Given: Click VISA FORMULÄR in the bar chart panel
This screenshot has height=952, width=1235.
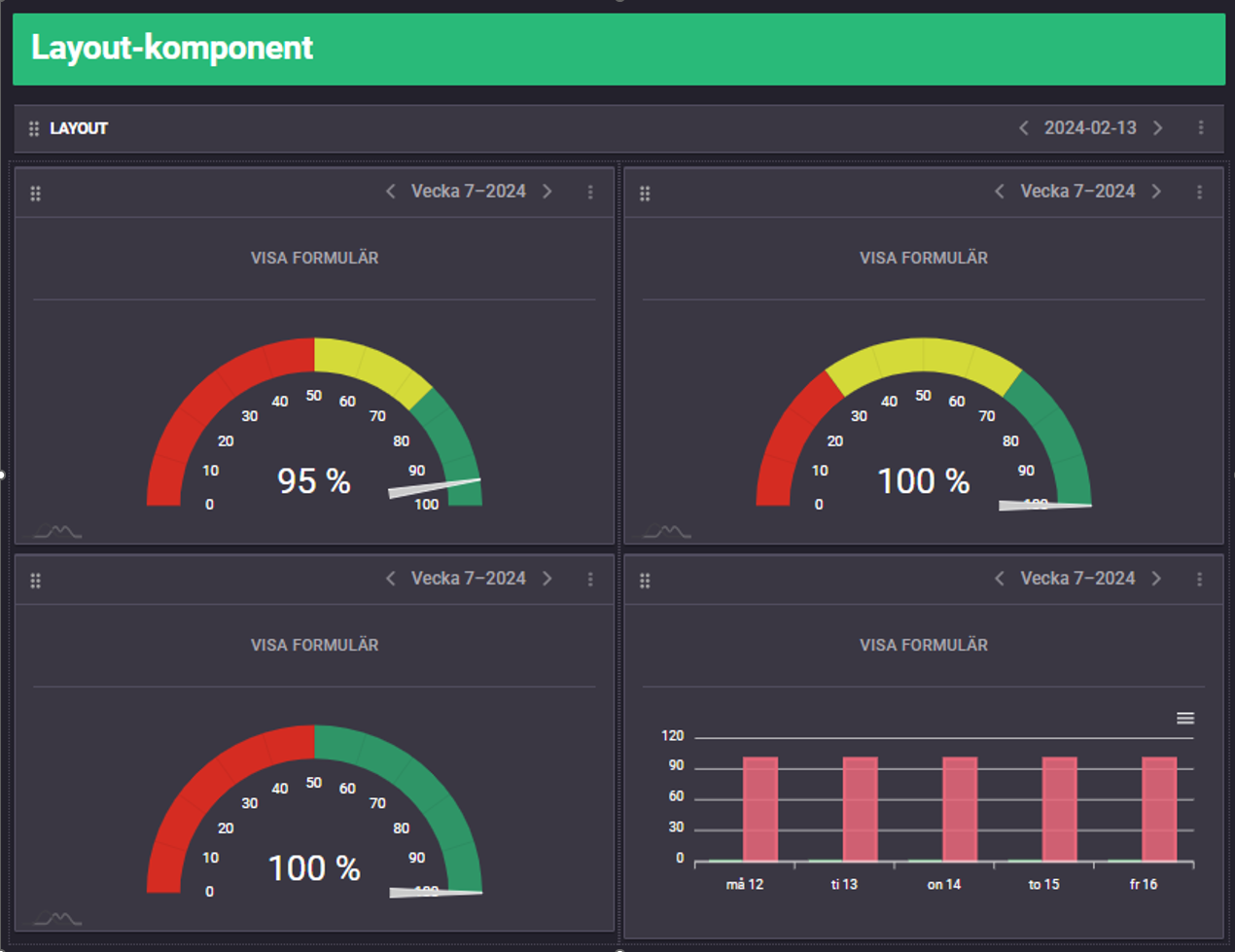Looking at the screenshot, I should pos(923,645).
